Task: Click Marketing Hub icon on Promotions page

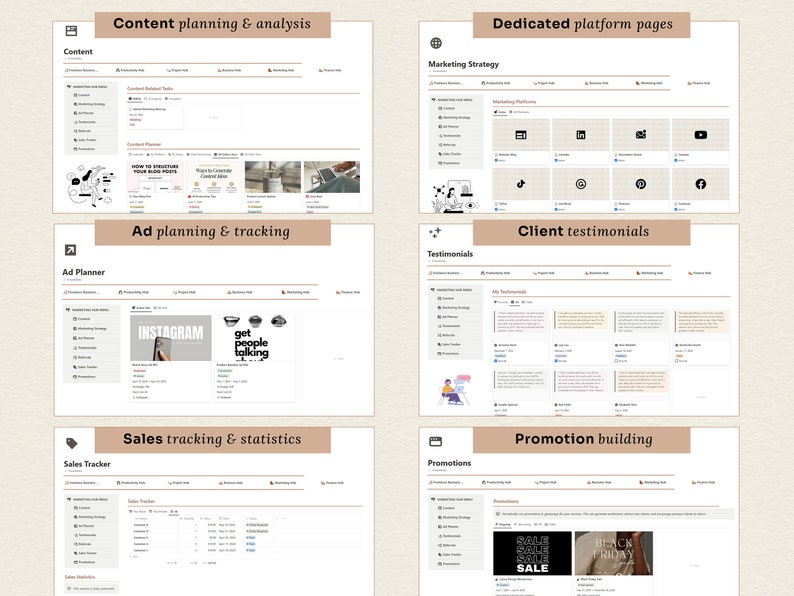Action: coord(642,483)
